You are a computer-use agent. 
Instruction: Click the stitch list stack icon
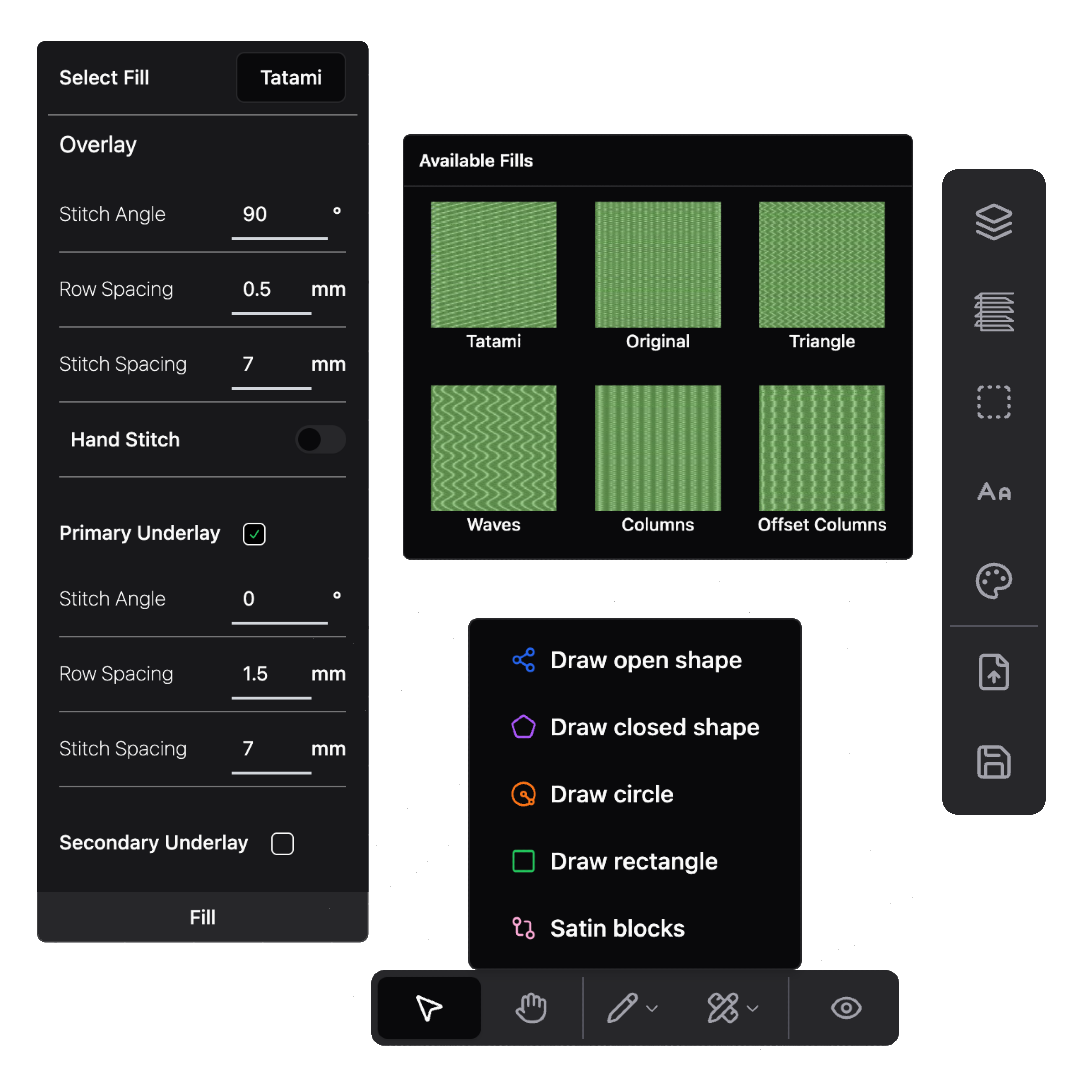[x=993, y=312]
